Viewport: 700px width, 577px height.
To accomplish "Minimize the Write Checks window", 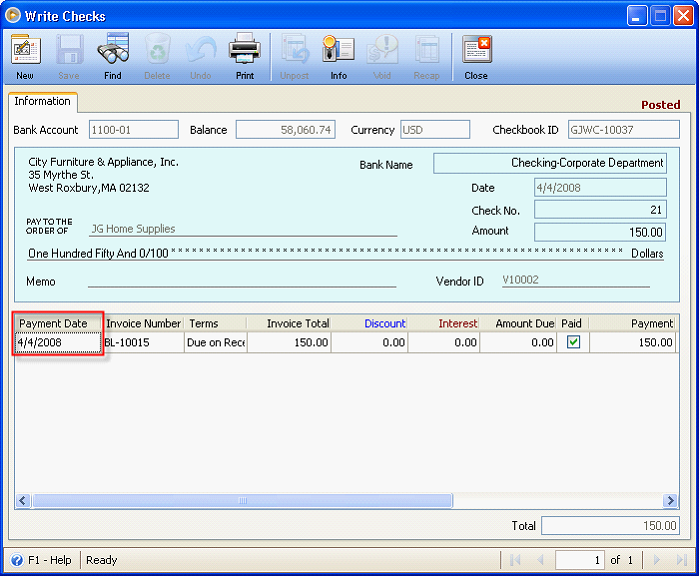I will point(637,16).
